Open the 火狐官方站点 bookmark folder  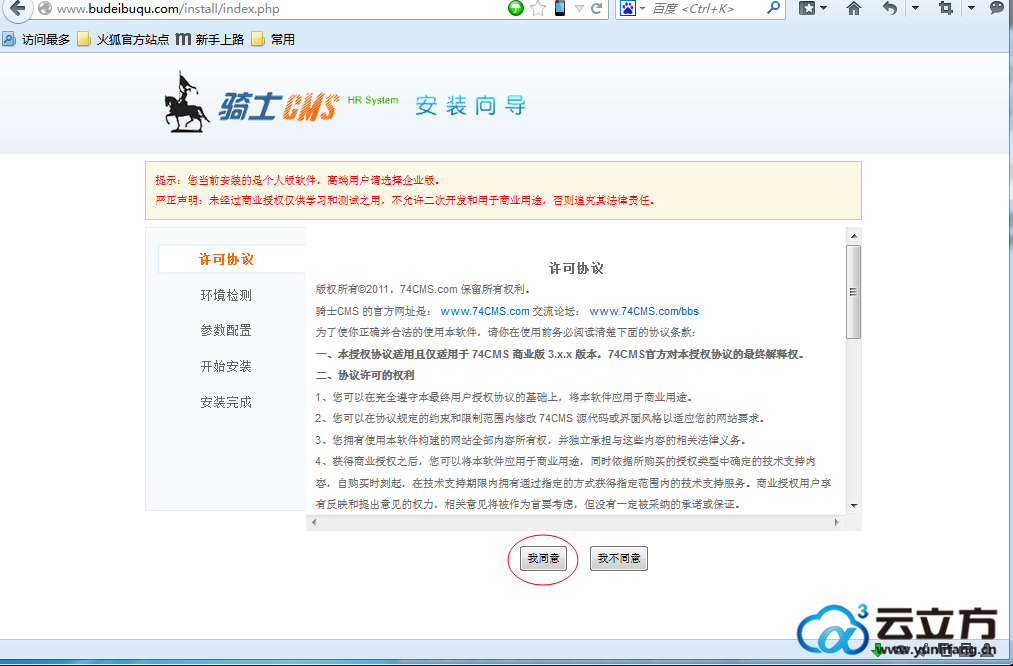pos(123,39)
